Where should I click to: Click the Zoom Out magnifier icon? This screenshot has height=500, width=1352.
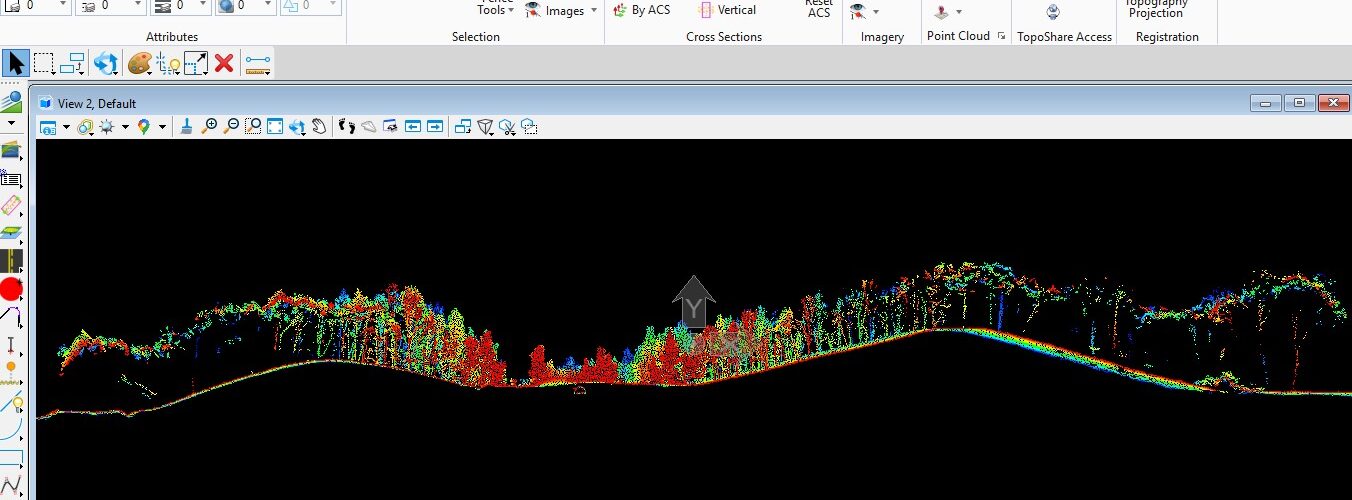(x=231, y=126)
